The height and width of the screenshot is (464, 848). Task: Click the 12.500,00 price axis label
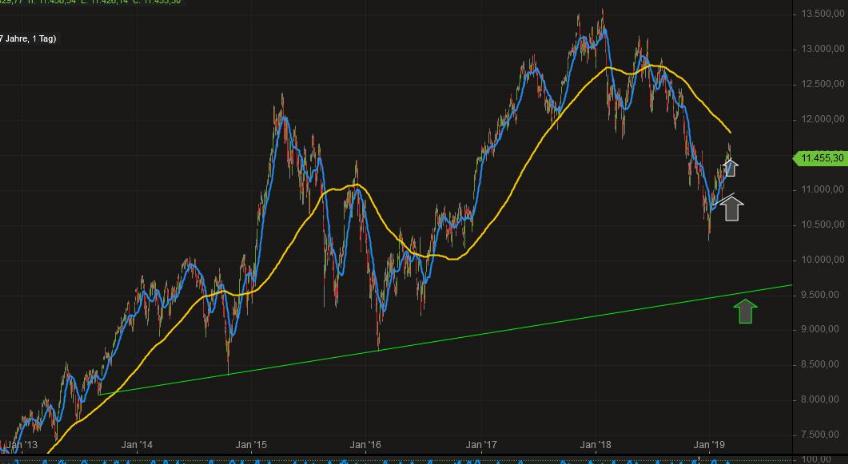tap(823, 84)
